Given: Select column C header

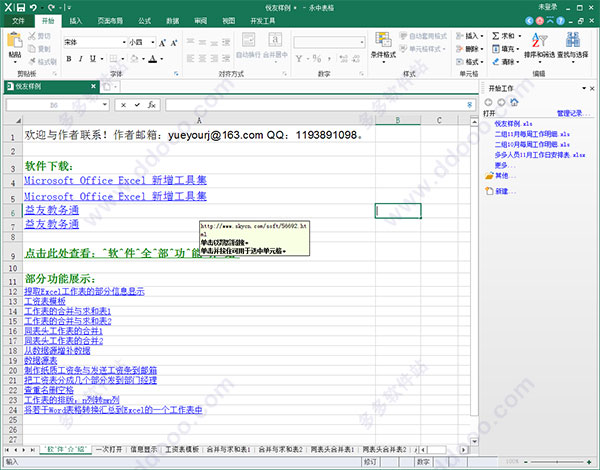Looking at the screenshot, I should [x=439, y=120].
